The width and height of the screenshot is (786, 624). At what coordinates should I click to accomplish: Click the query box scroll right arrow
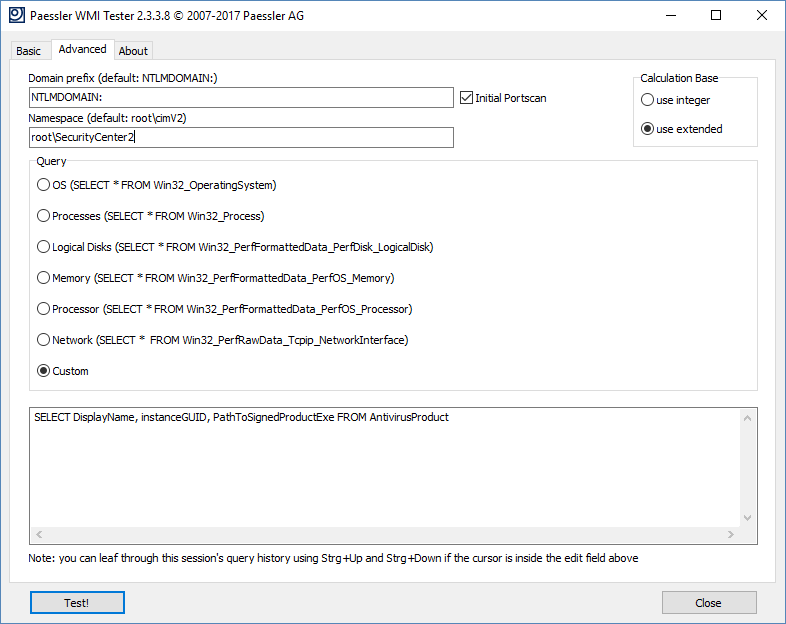pyautogui.click(x=731, y=535)
